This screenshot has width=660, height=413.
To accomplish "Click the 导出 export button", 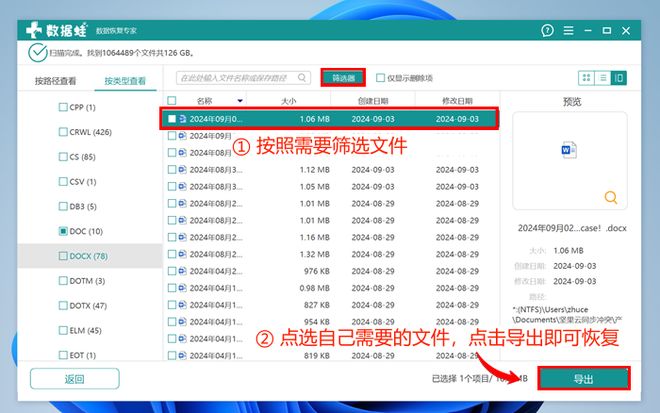I will [x=584, y=378].
